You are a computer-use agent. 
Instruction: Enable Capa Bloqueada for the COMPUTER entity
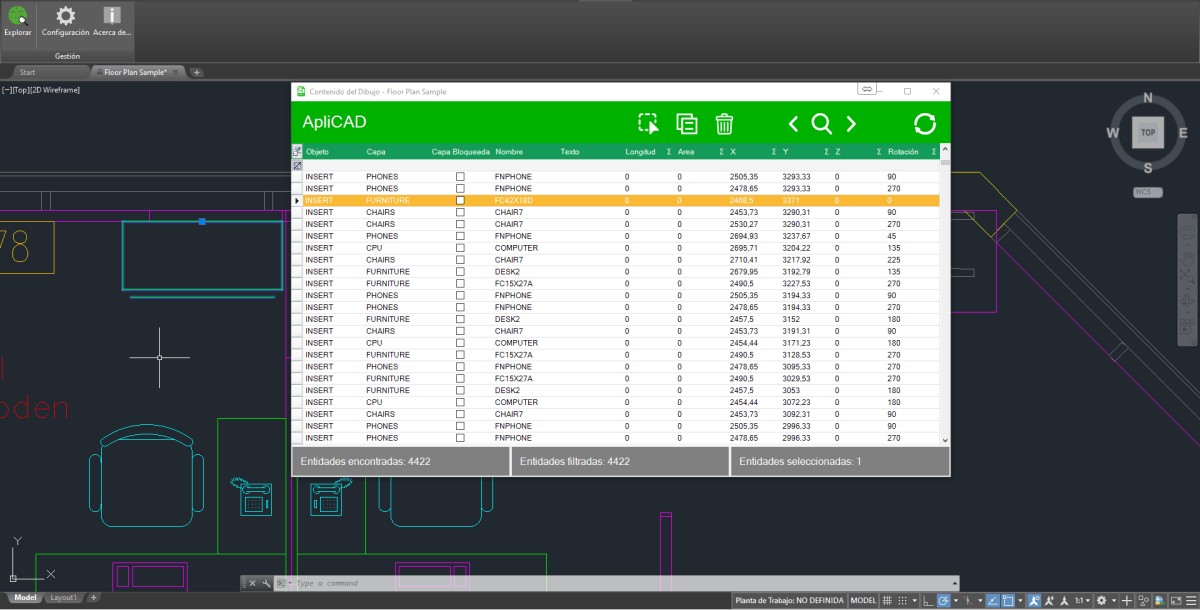click(461, 247)
